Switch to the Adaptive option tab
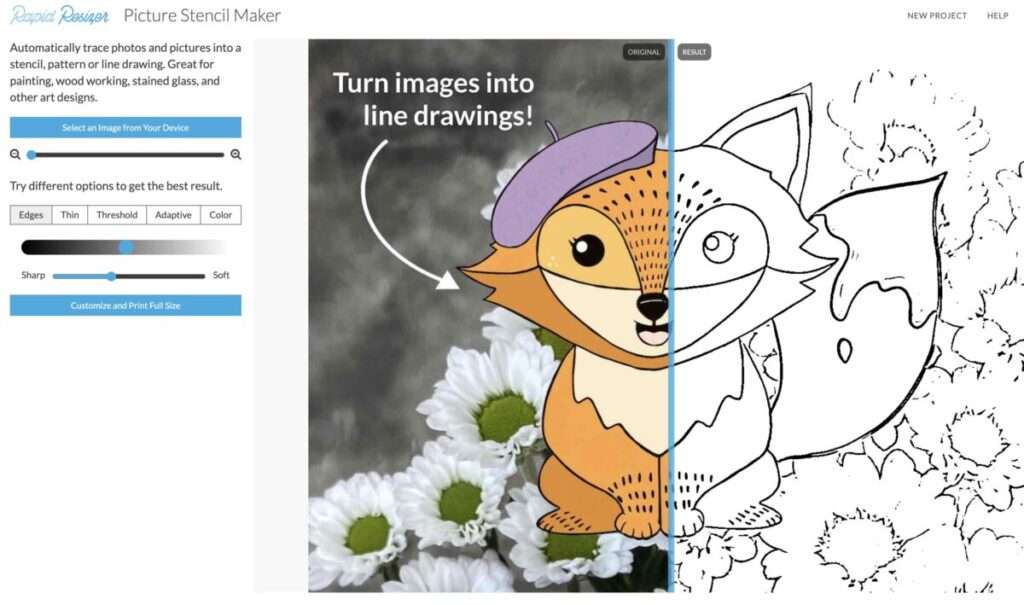Viewport: 1024px width, 605px height. pyautogui.click(x=173, y=215)
